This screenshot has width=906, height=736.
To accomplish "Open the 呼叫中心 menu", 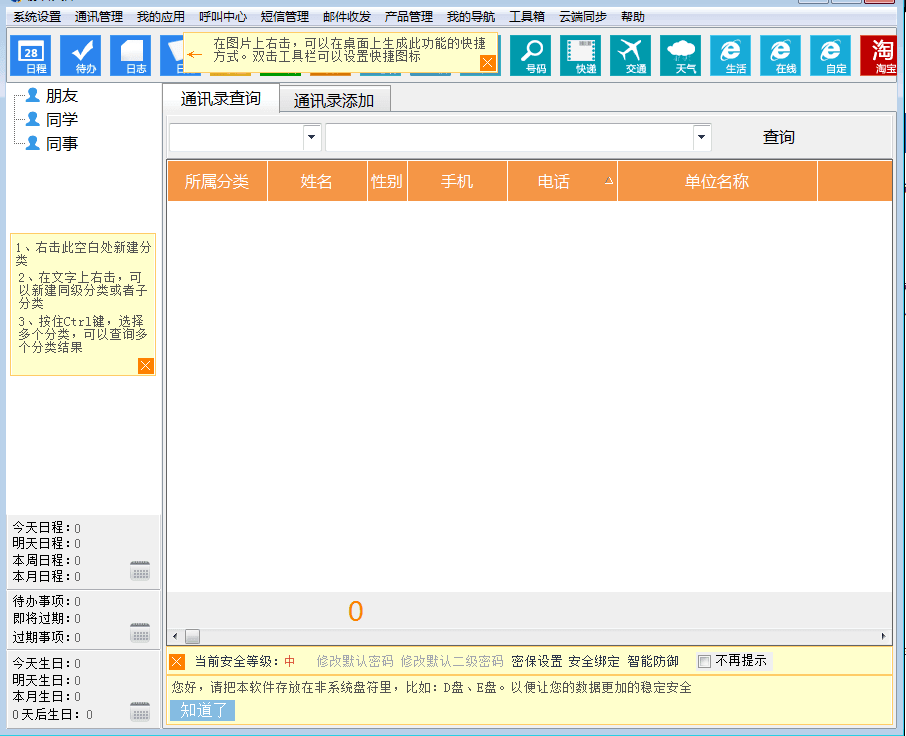I will 223,17.
